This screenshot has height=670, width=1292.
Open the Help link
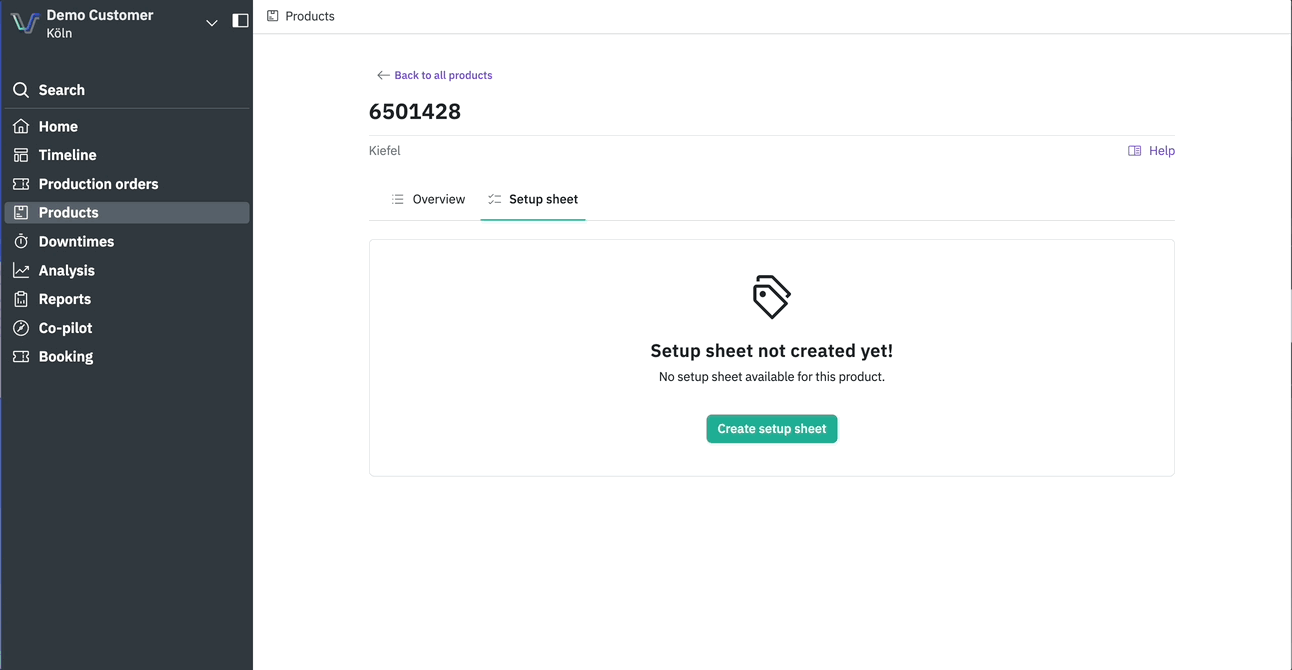pyautogui.click(x=1151, y=151)
